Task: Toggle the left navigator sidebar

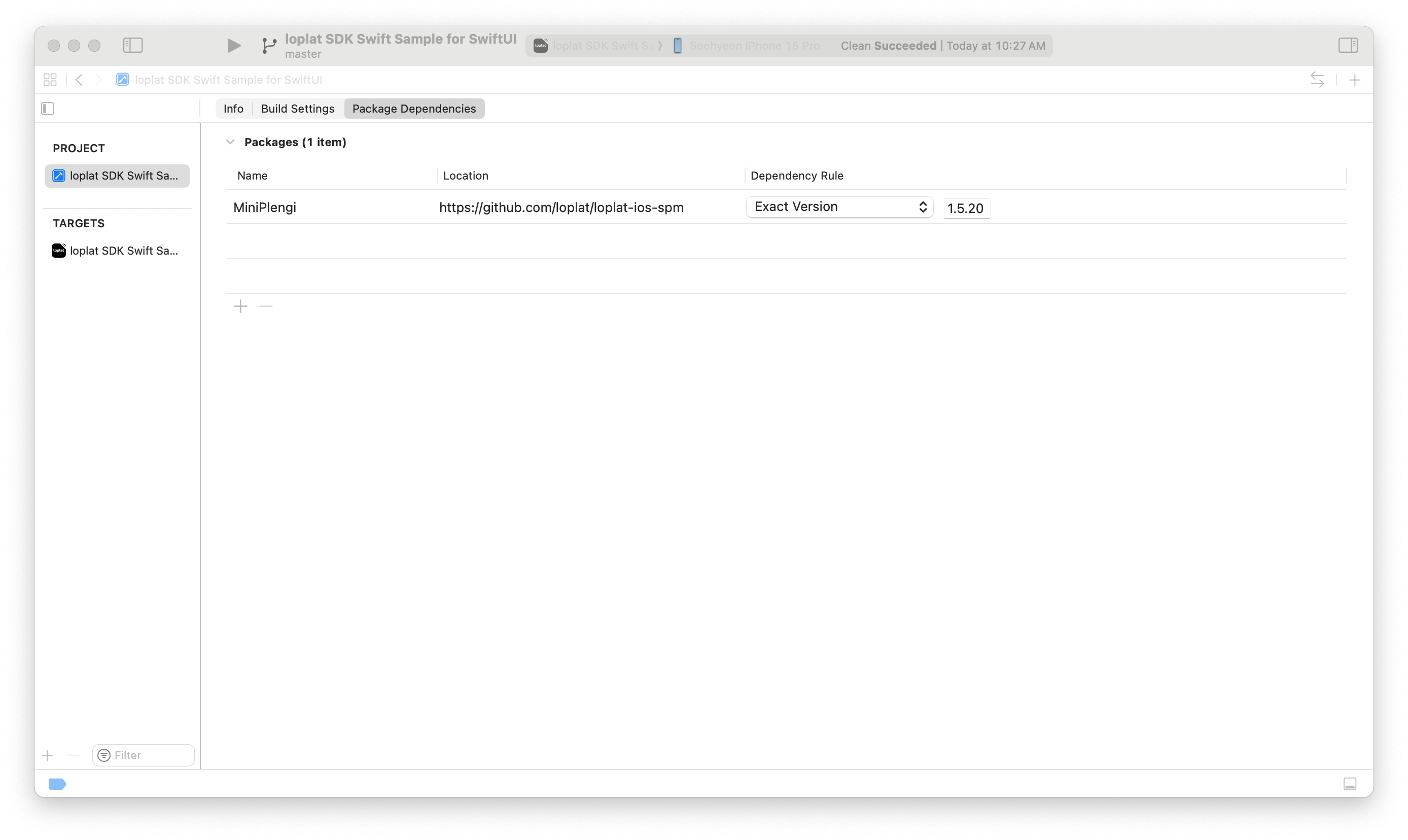Action: (x=133, y=45)
